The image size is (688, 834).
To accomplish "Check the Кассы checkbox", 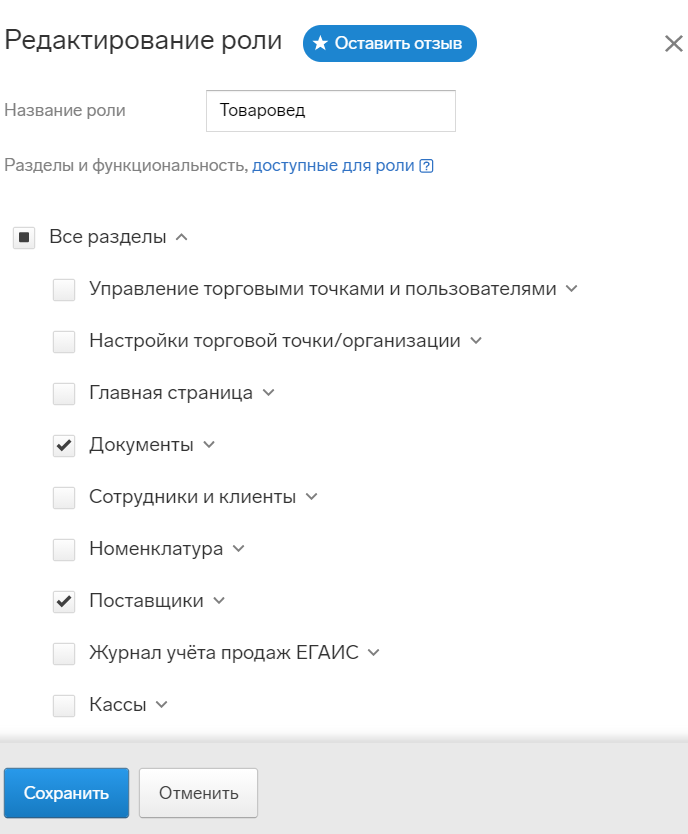I will coord(64,706).
